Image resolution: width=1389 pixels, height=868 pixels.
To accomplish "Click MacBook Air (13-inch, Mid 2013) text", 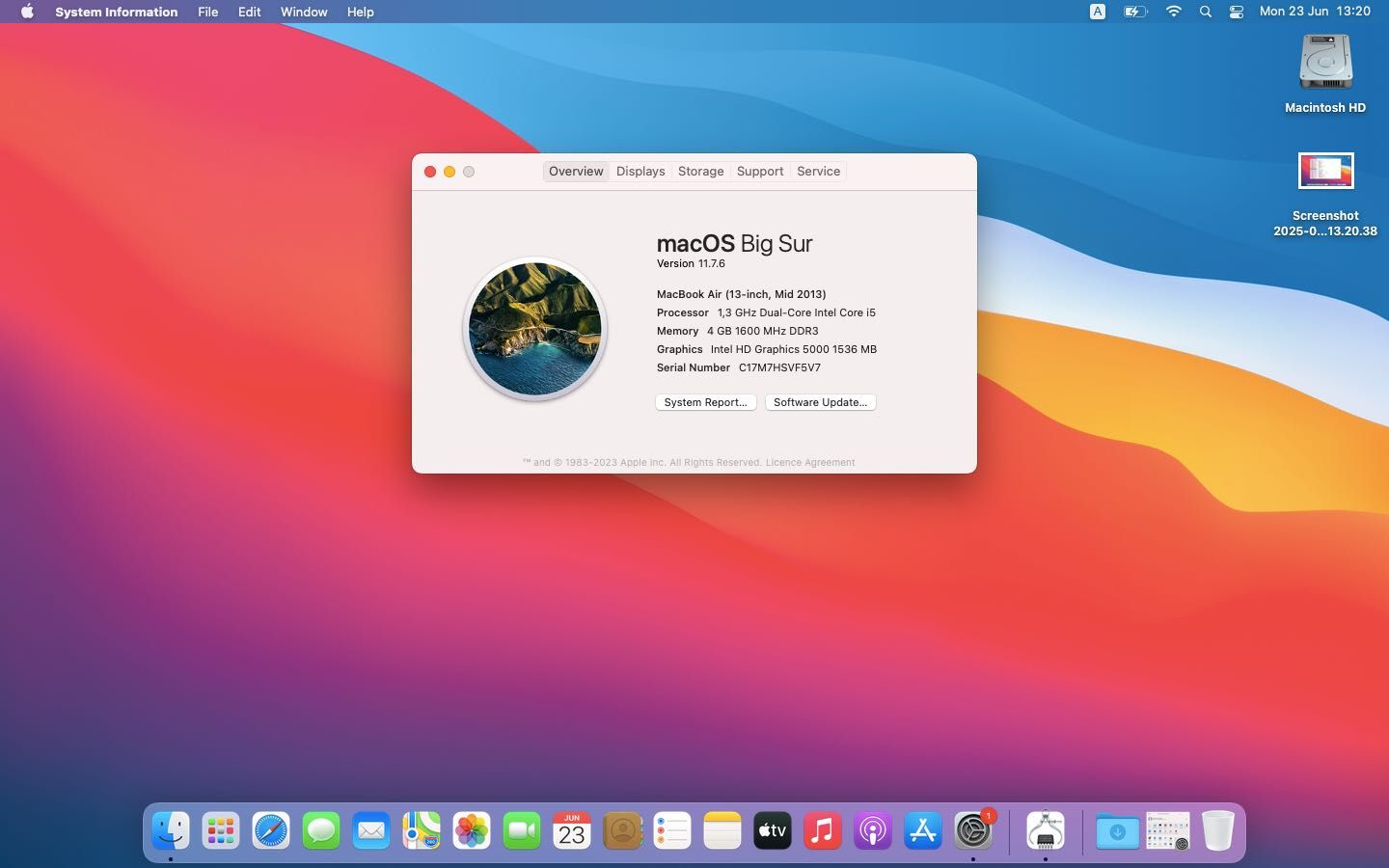I will click(741, 294).
